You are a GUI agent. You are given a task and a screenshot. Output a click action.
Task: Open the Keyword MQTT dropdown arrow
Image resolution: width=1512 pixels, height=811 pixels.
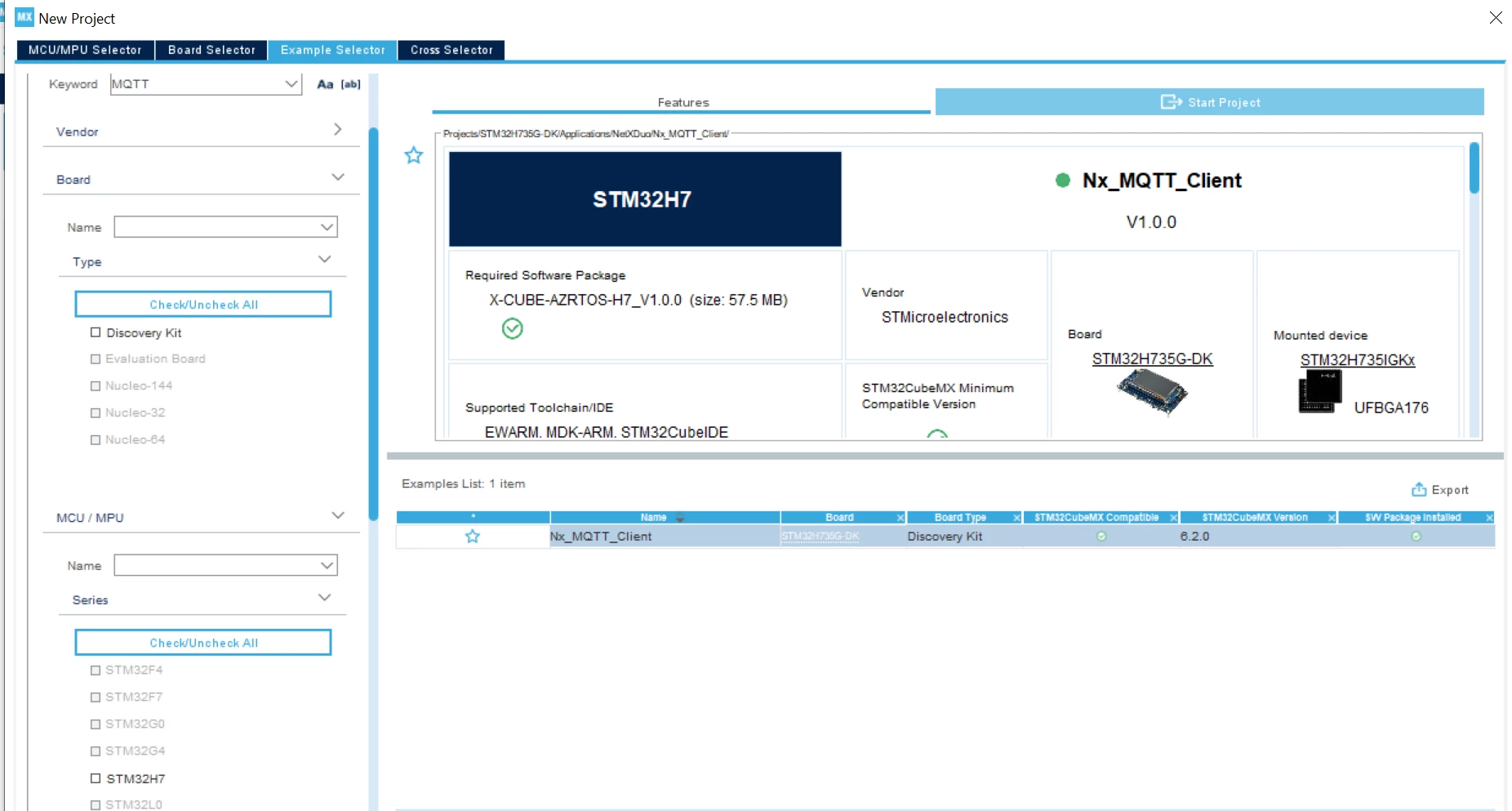coord(291,83)
